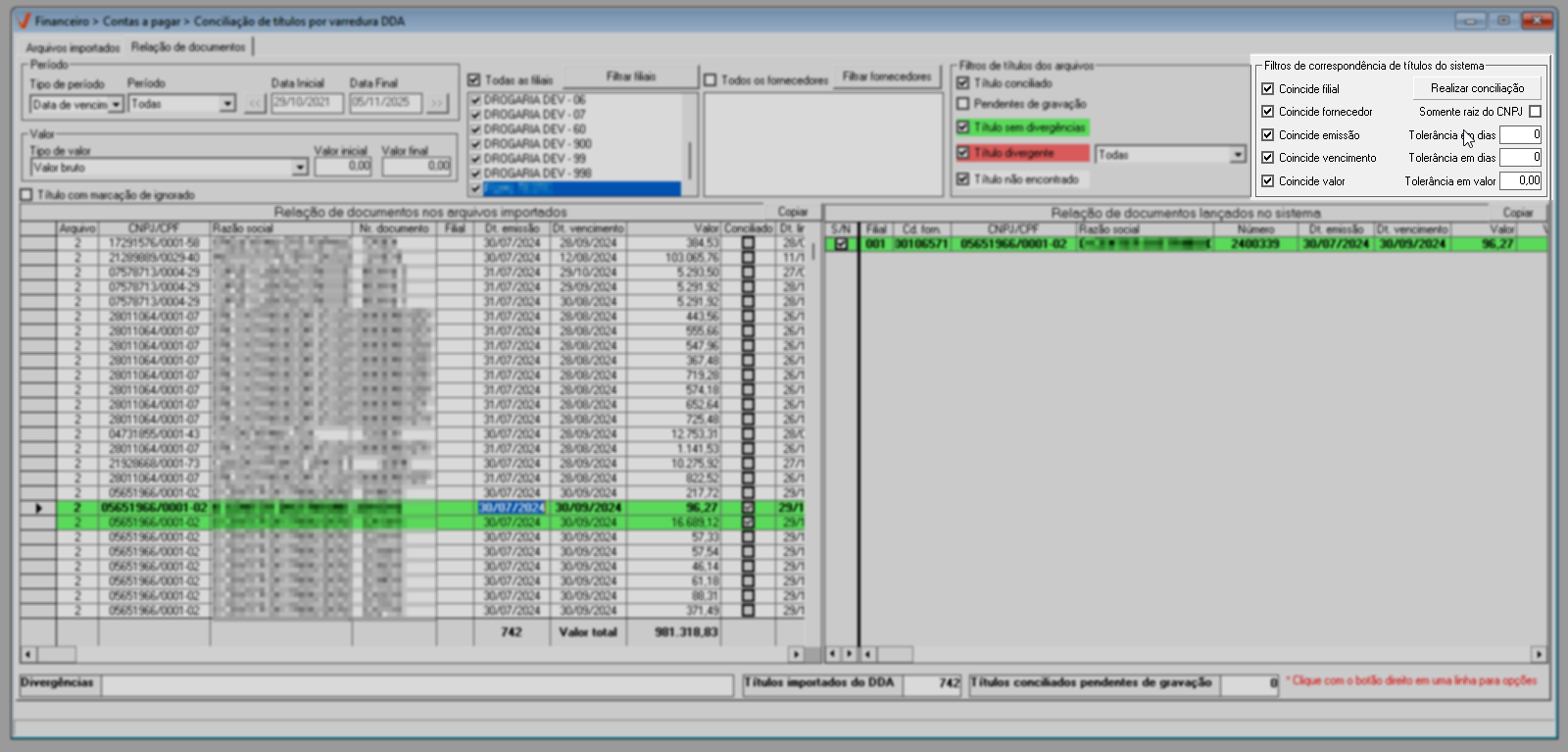Viewport: 1568px width, 752px height.
Task: Click the row pointer of highlighted row
Action: (x=38, y=508)
